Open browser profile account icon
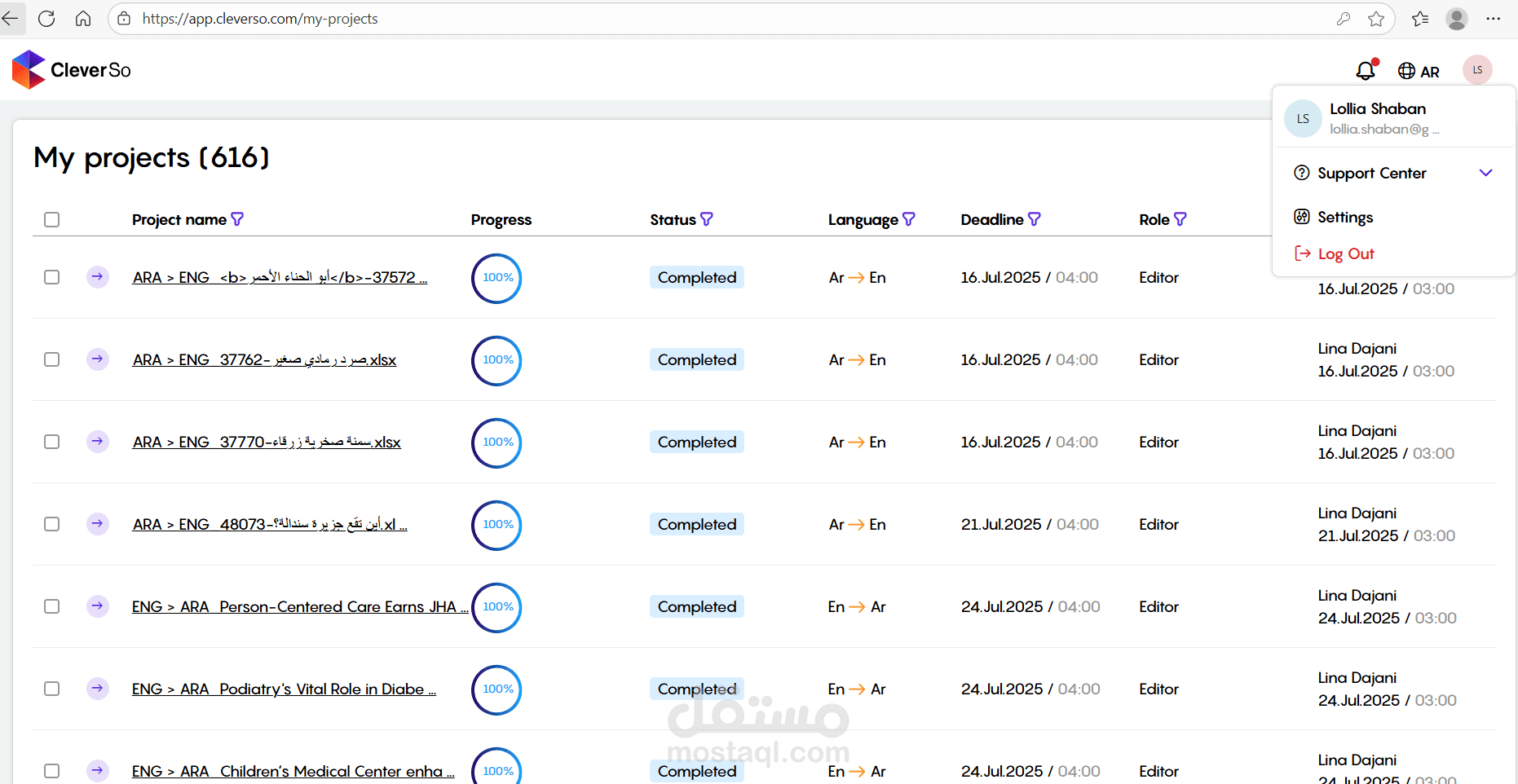The width and height of the screenshot is (1518, 784). (1457, 18)
